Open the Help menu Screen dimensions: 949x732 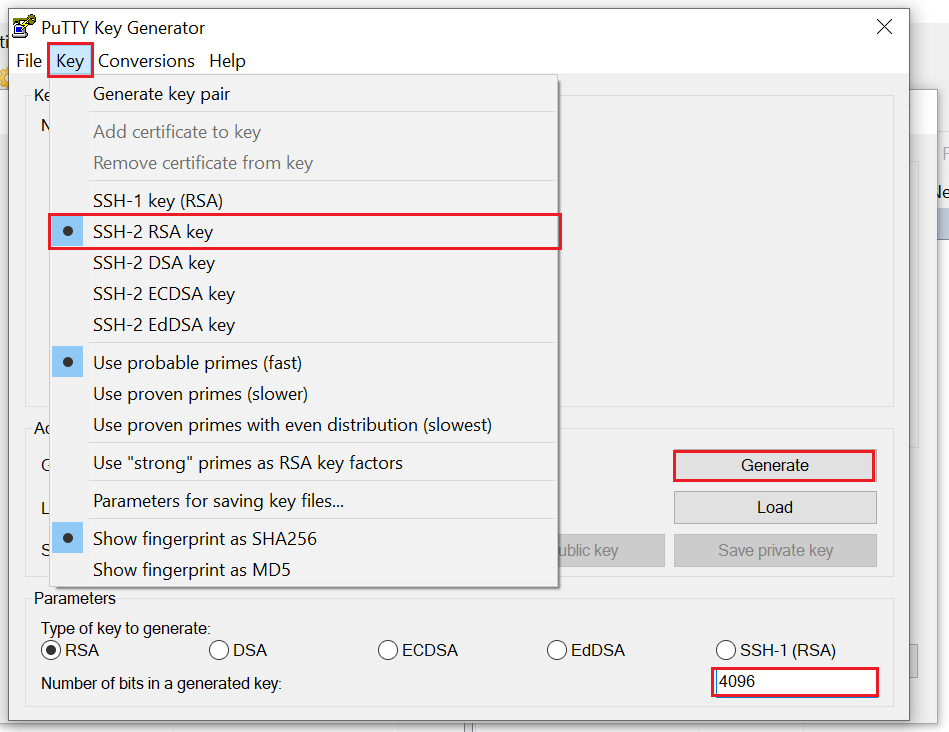[228, 61]
